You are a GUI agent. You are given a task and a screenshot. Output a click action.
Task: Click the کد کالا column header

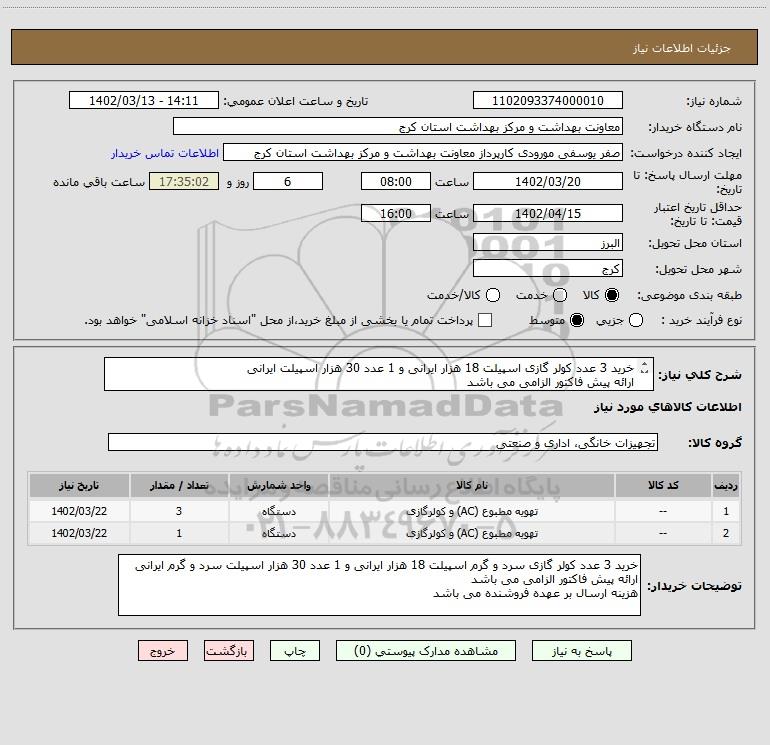tap(663, 486)
